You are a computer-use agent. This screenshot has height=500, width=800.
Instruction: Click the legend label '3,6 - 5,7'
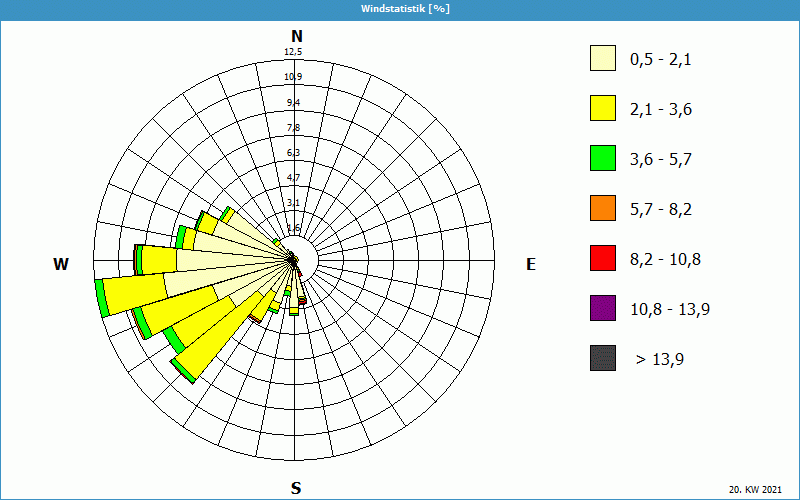click(661, 160)
